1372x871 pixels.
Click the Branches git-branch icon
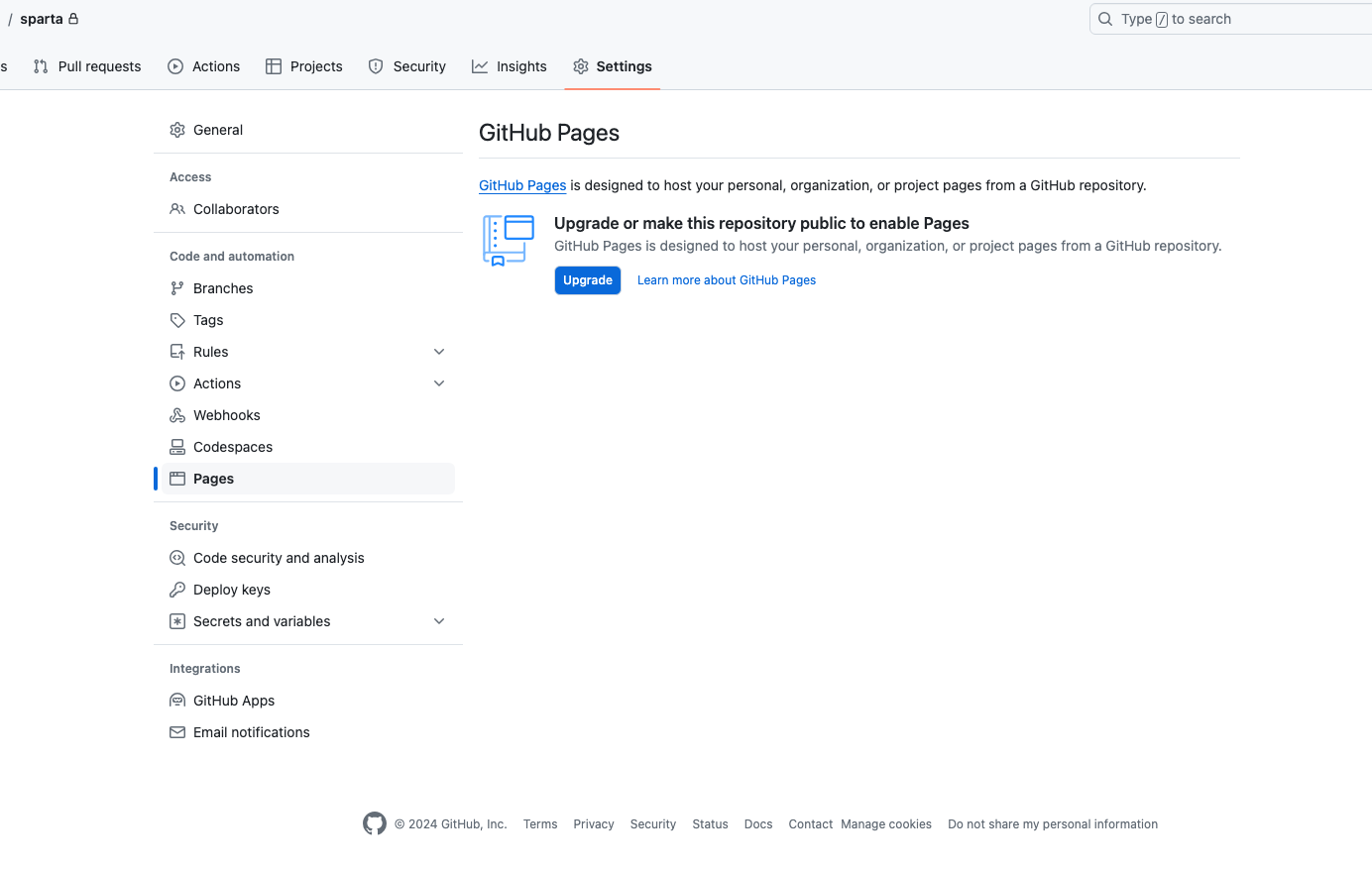click(177, 288)
